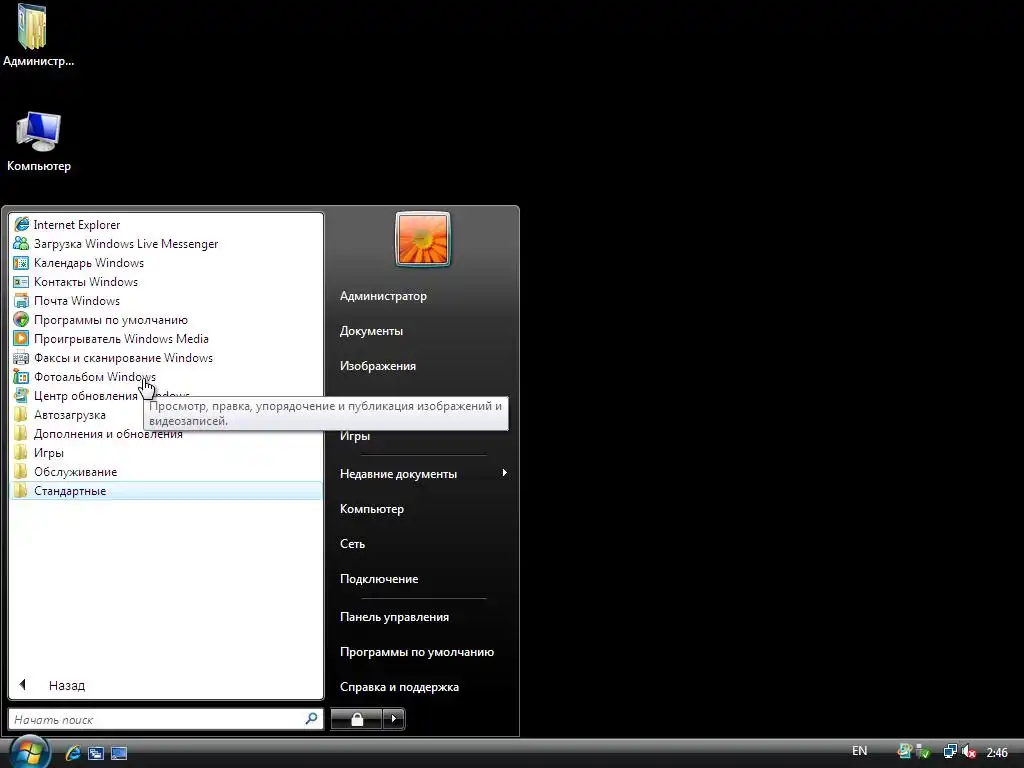Viewport: 1024px width, 768px height.
Task: Launch Проигрыватель Windows Media icon
Action: click(x=21, y=339)
